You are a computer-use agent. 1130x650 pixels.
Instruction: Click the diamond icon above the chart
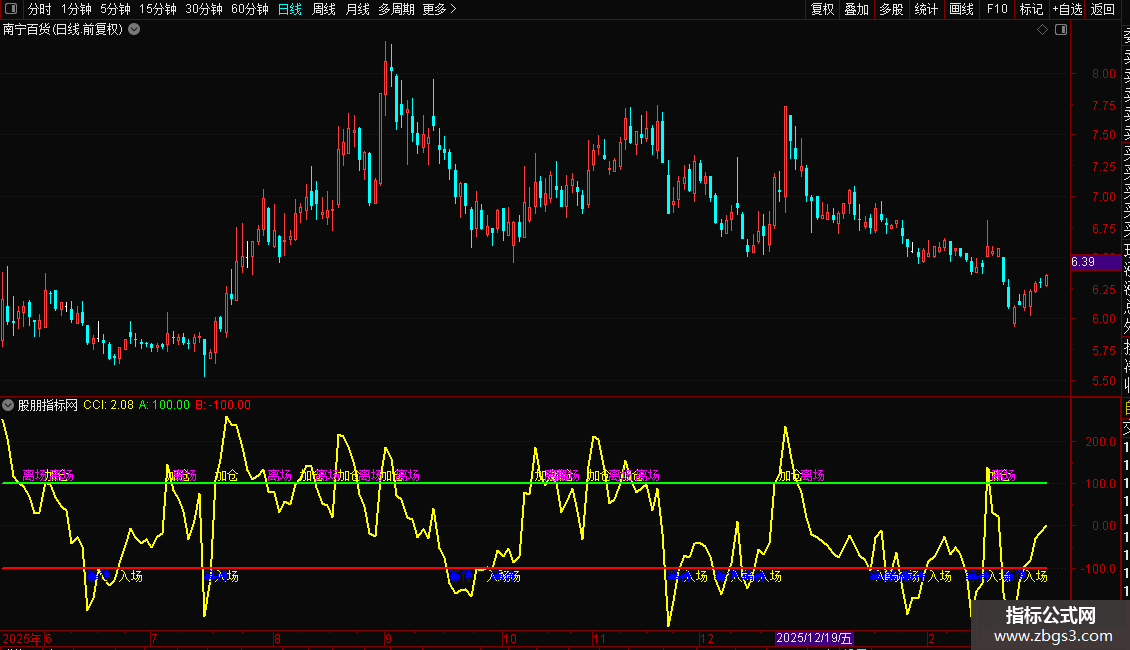(x=1042, y=30)
